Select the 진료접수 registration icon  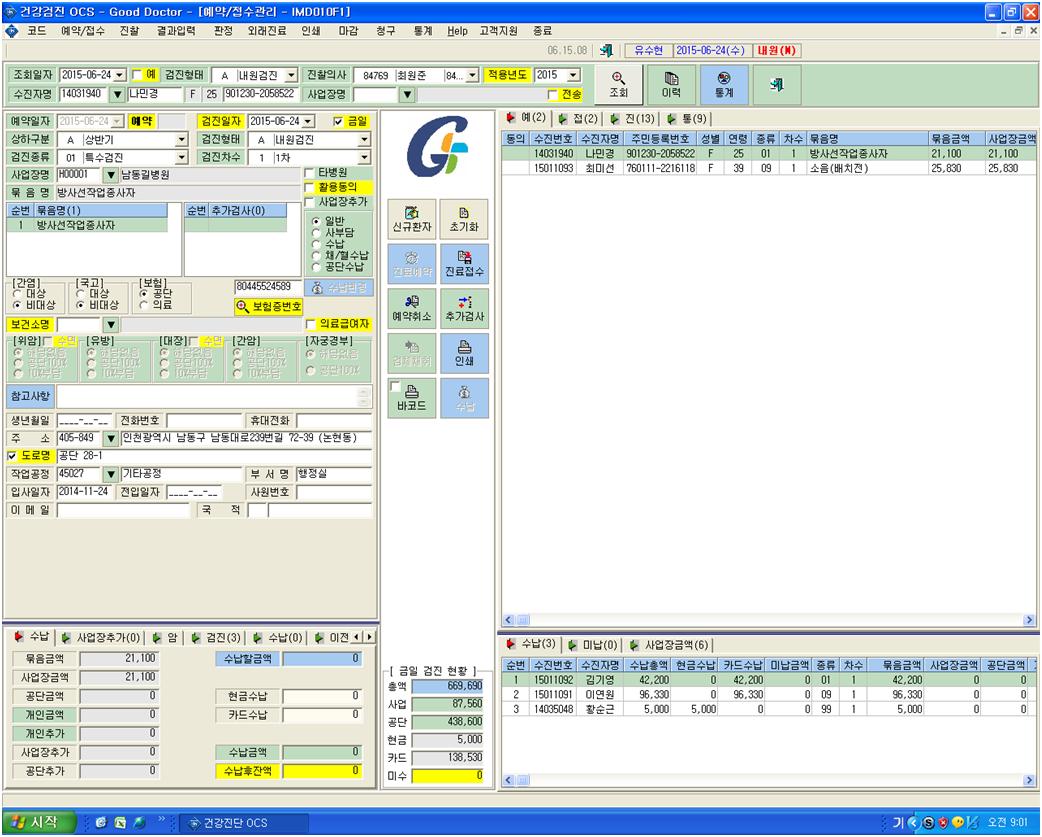click(x=464, y=264)
